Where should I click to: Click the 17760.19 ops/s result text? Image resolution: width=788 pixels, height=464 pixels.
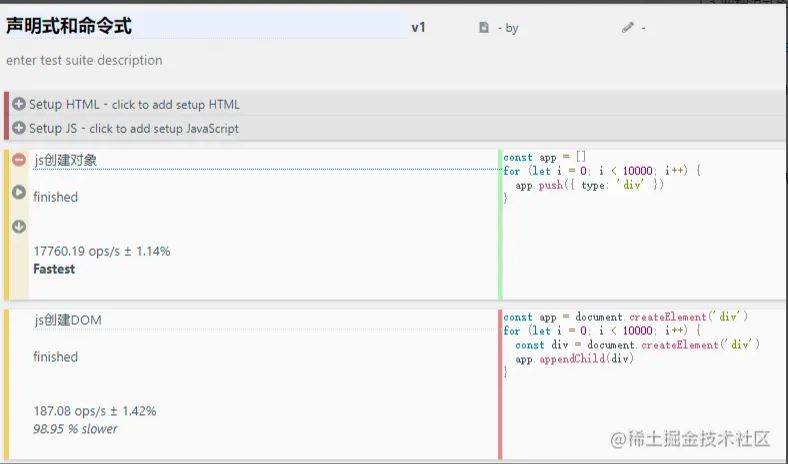click(101, 251)
